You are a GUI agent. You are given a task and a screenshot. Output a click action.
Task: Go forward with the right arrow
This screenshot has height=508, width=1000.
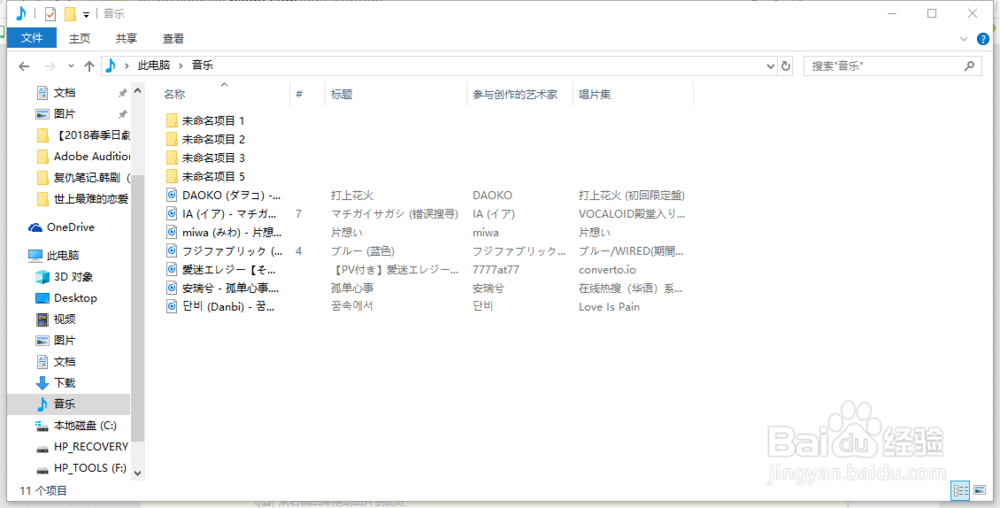click(50, 66)
